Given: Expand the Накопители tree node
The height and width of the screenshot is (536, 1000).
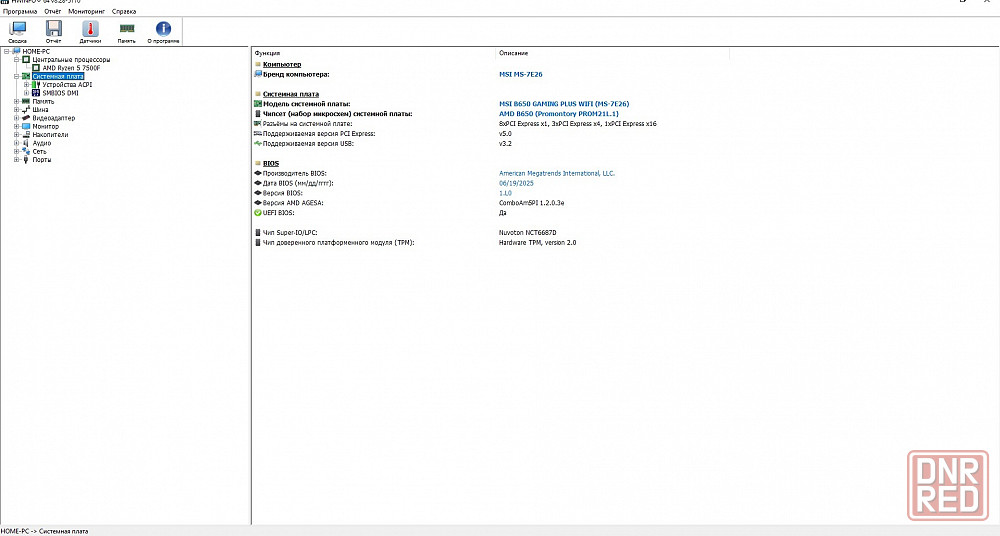Looking at the screenshot, I should coord(17,135).
